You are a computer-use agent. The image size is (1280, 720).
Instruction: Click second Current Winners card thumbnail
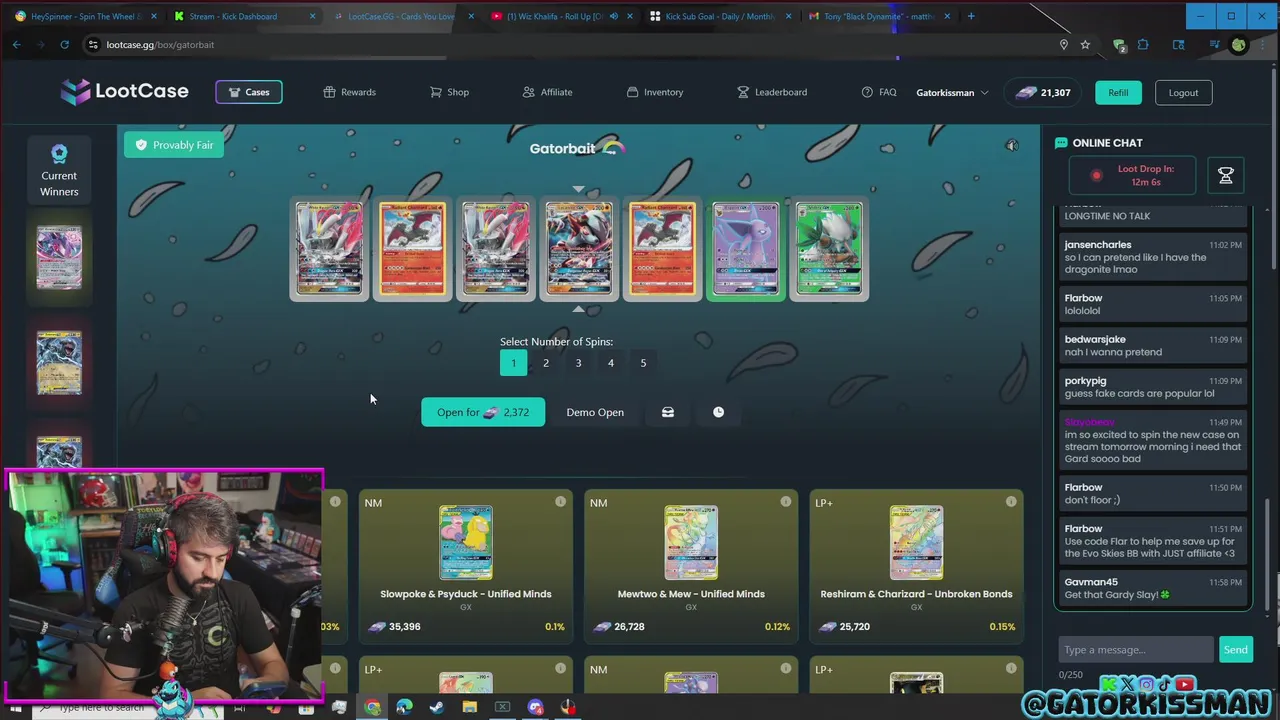point(59,362)
